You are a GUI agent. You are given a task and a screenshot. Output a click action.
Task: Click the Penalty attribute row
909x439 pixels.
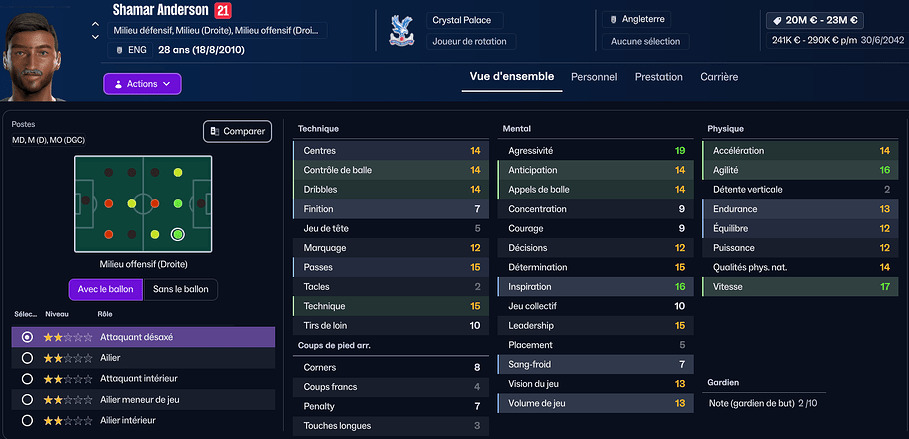(391, 406)
